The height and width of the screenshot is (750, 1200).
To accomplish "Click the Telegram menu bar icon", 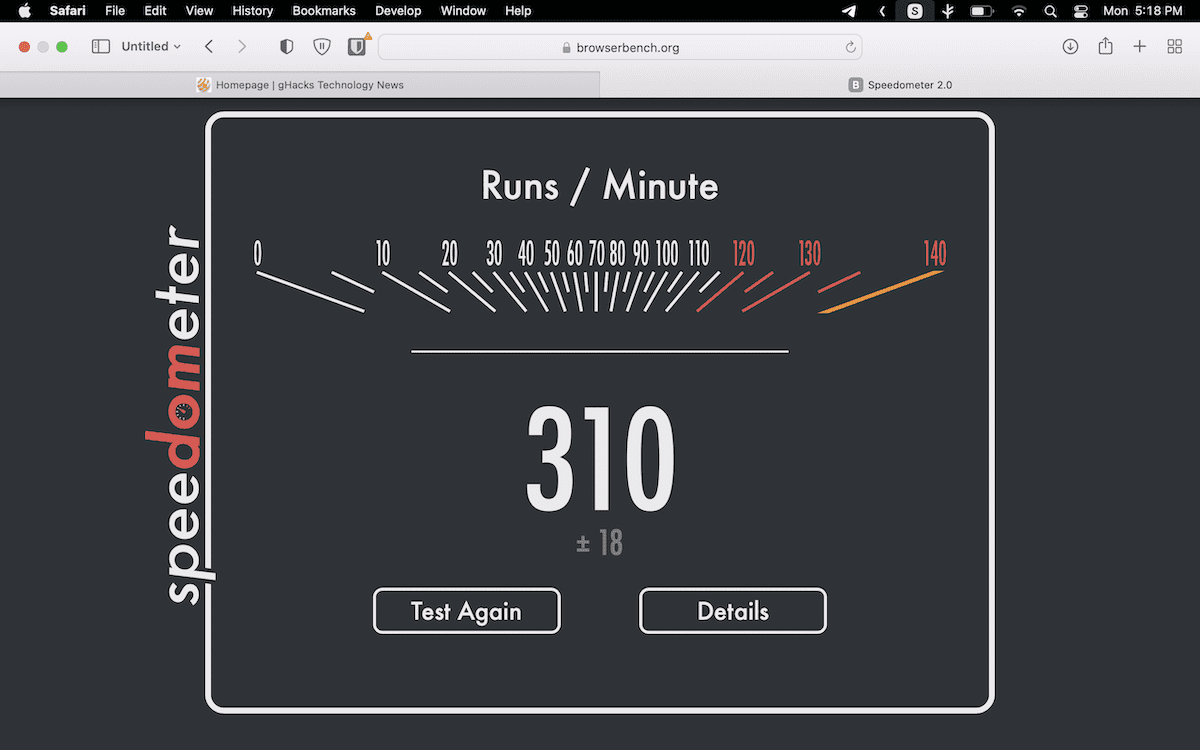I will click(x=849, y=11).
